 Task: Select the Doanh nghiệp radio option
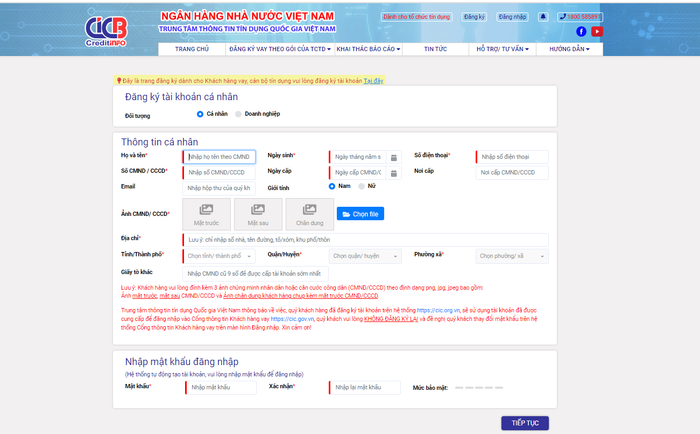(238, 114)
